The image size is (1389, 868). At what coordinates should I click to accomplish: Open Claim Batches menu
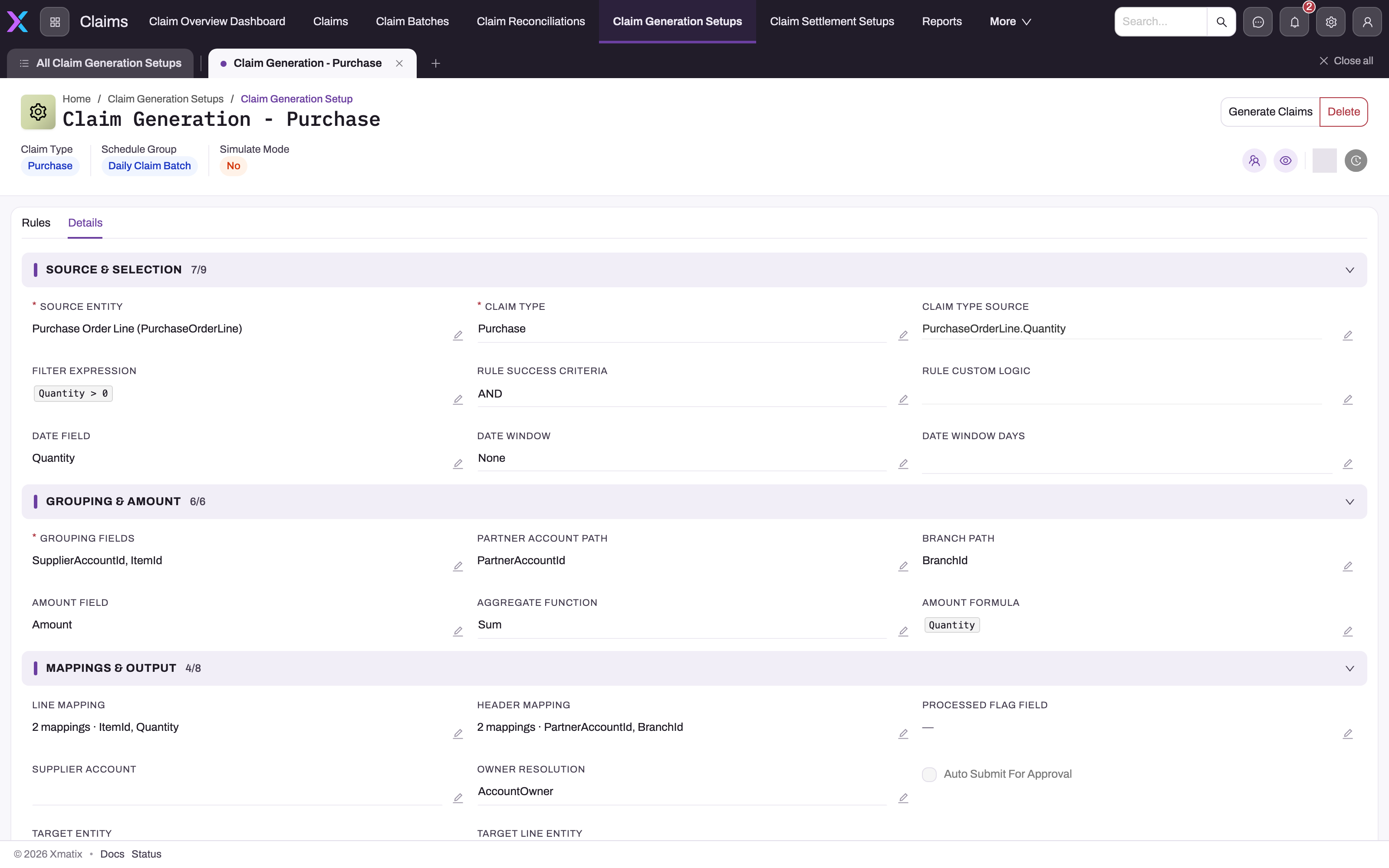point(412,22)
